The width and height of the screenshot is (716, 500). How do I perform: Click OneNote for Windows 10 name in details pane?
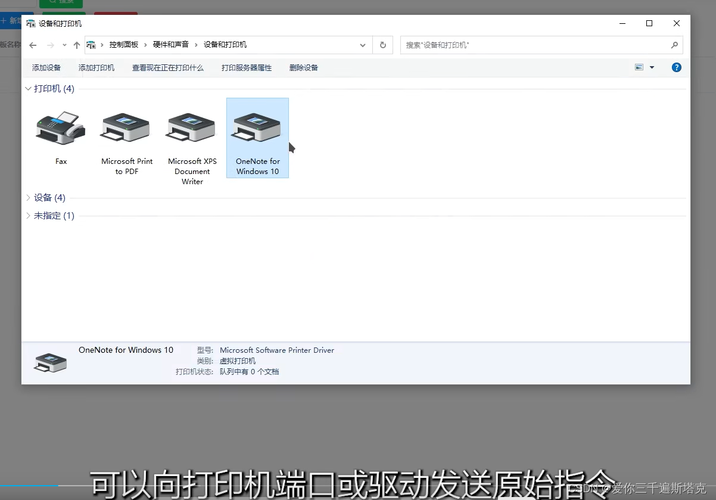[x=126, y=350]
